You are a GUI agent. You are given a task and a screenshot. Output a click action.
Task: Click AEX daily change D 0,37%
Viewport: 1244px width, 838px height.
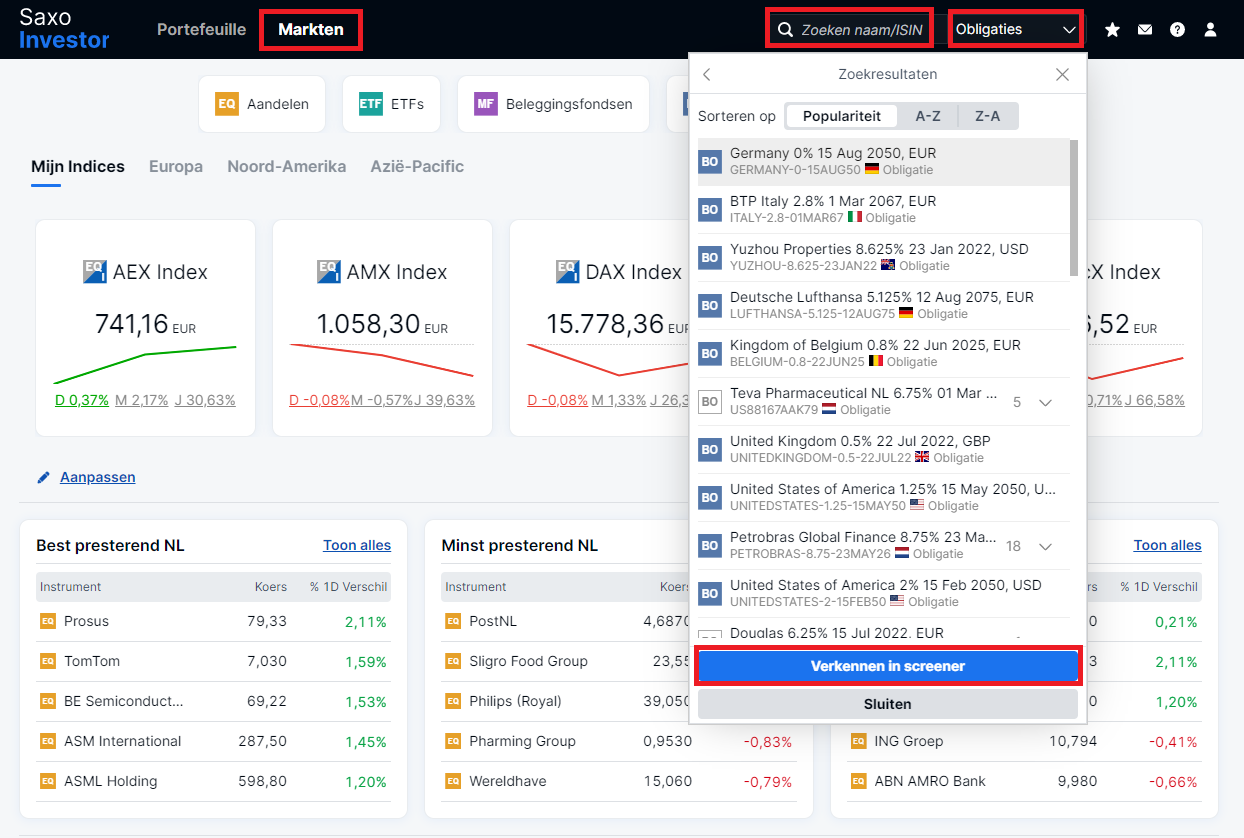pos(82,400)
